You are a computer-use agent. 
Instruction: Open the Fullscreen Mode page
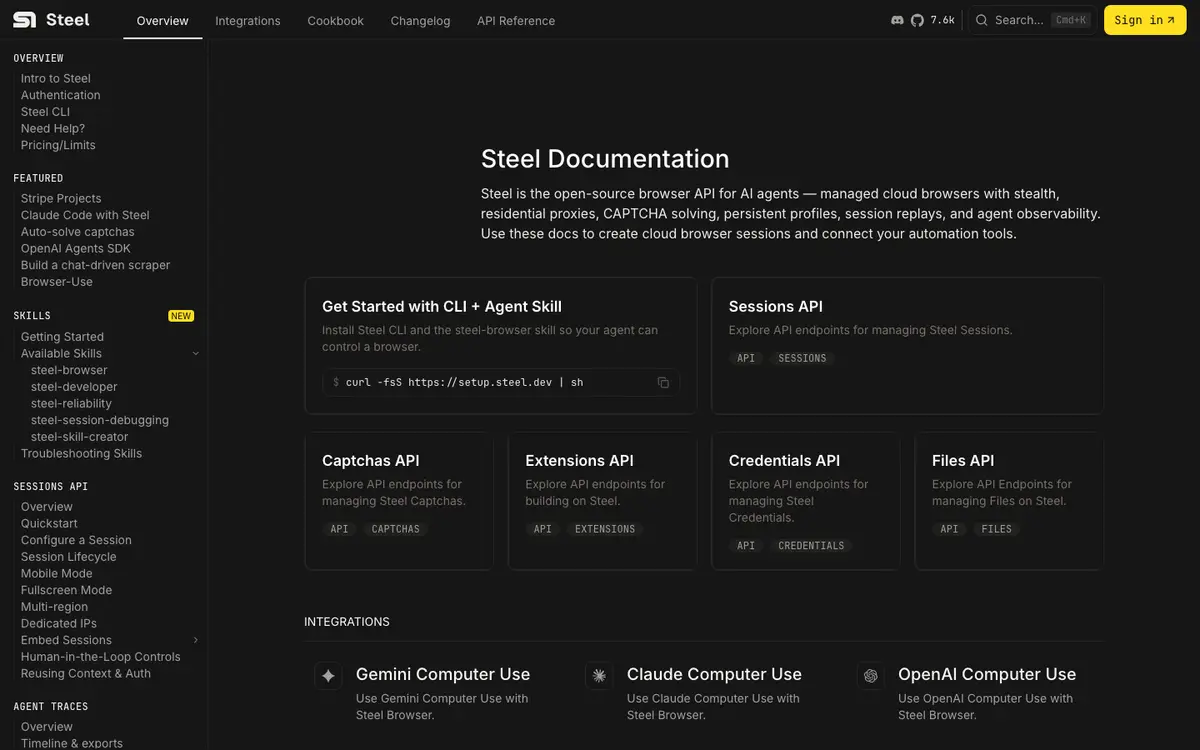pos(67,590)
